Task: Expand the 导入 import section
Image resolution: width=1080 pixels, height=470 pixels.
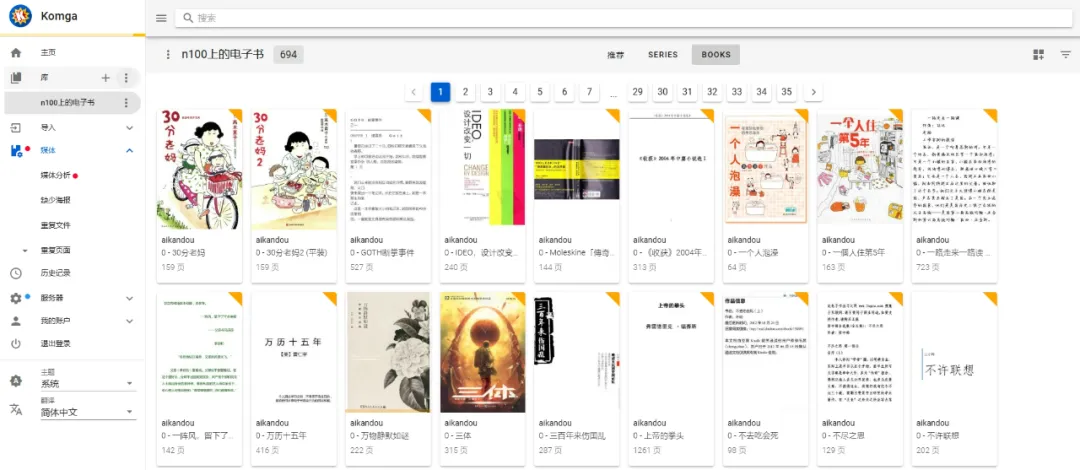Action: click(129, 128)
